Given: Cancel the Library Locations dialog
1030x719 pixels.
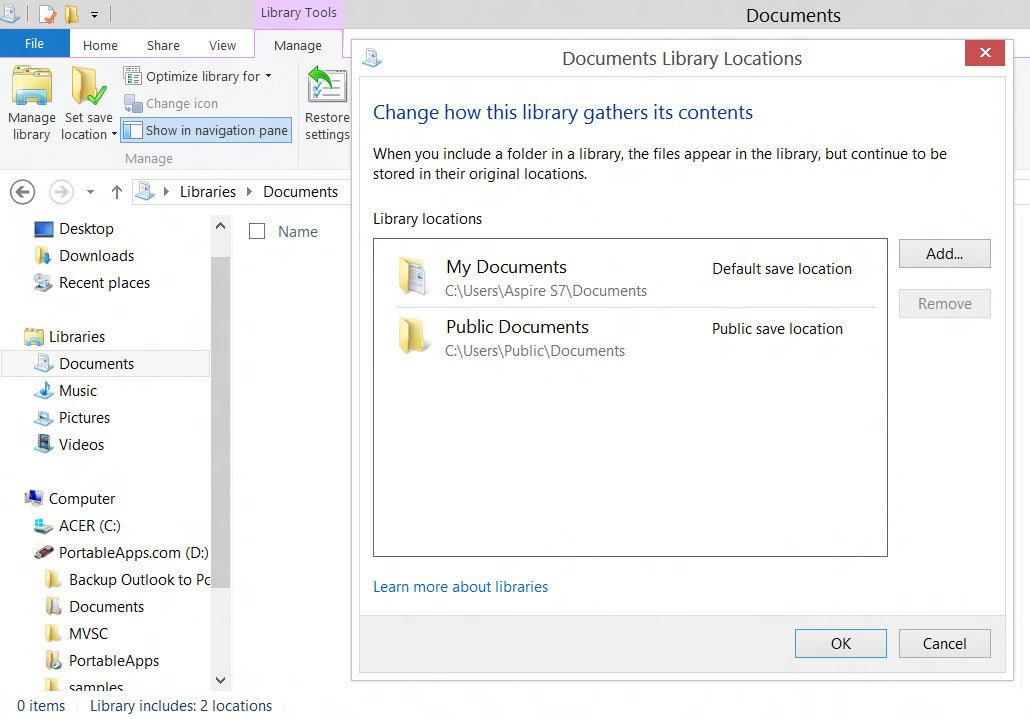Looking at the screenshot, I should pyautogui.click(x=944, y=643).
